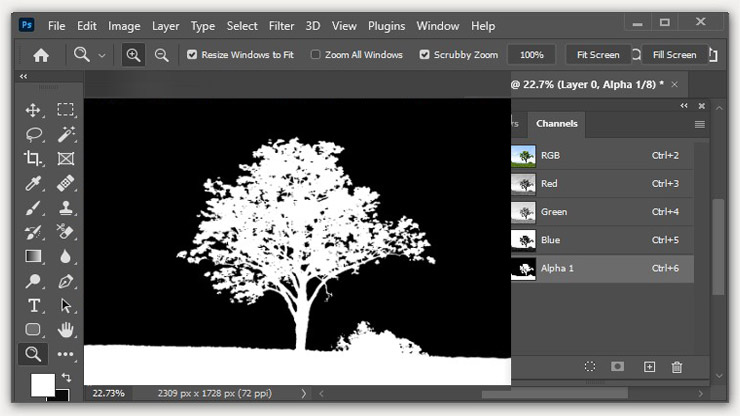The height and width of the screenshot is (416, 740).
Task: Click the white foreground color swatch
Action: [x=42, y=384]
